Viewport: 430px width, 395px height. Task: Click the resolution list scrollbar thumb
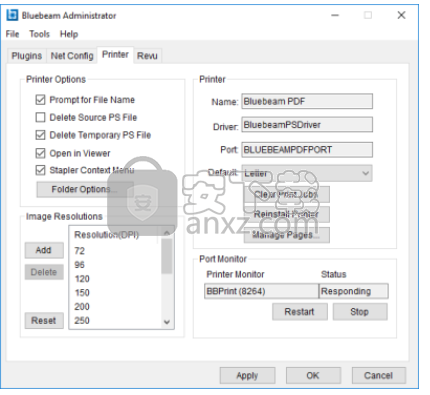tap(167, 256)
